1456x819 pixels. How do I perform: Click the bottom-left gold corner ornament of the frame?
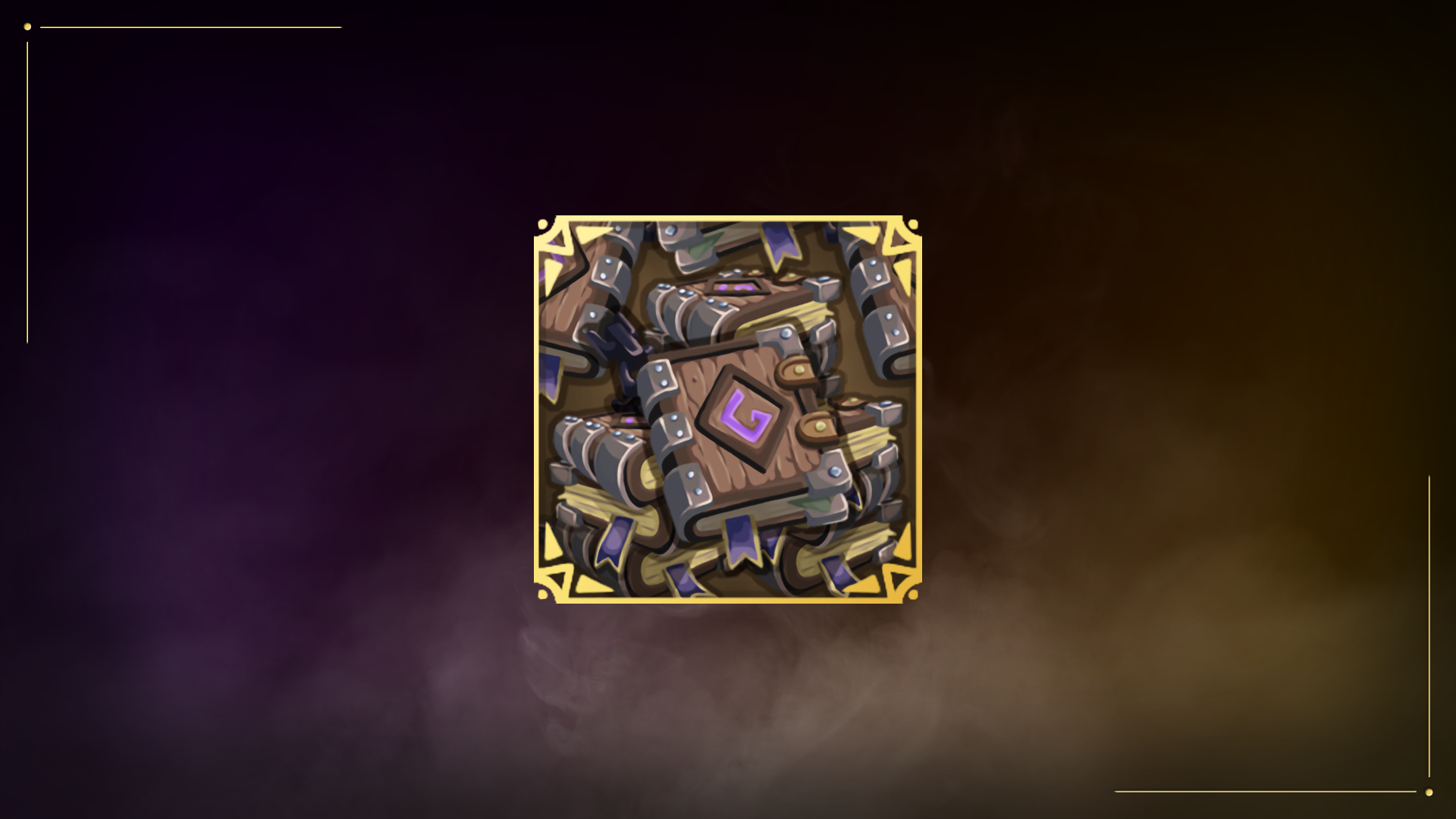[x=556, y=582]
